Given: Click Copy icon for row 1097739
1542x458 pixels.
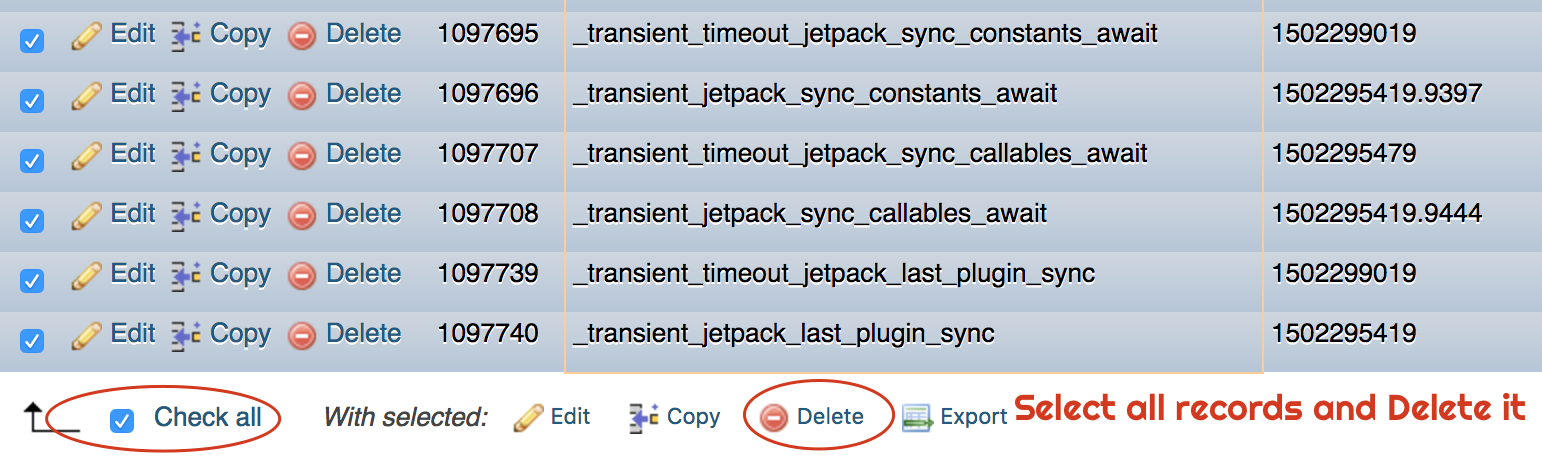Looking at the screenshot, I should [186, 276].
